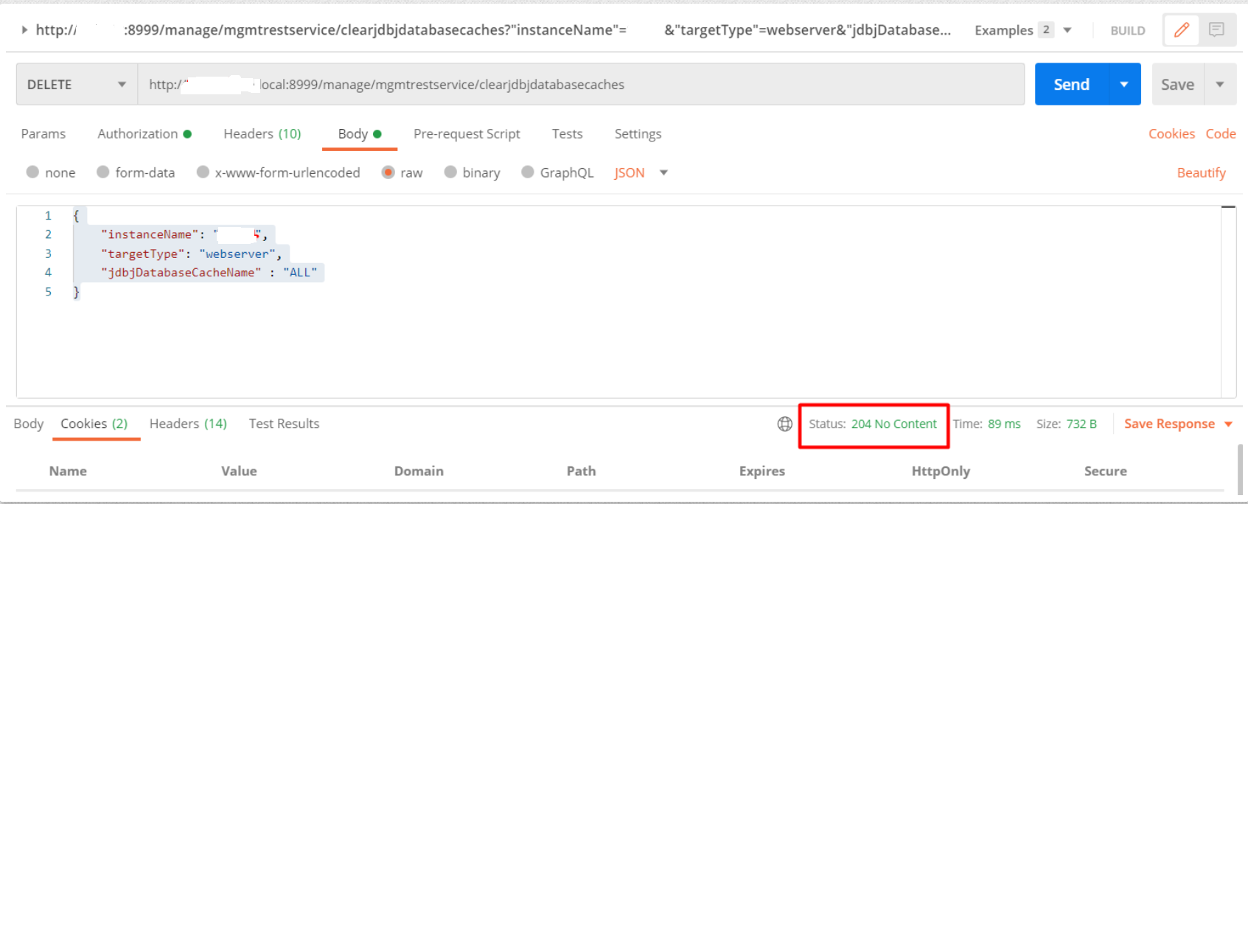Click the 89 ms time value

click(1004, 424)
